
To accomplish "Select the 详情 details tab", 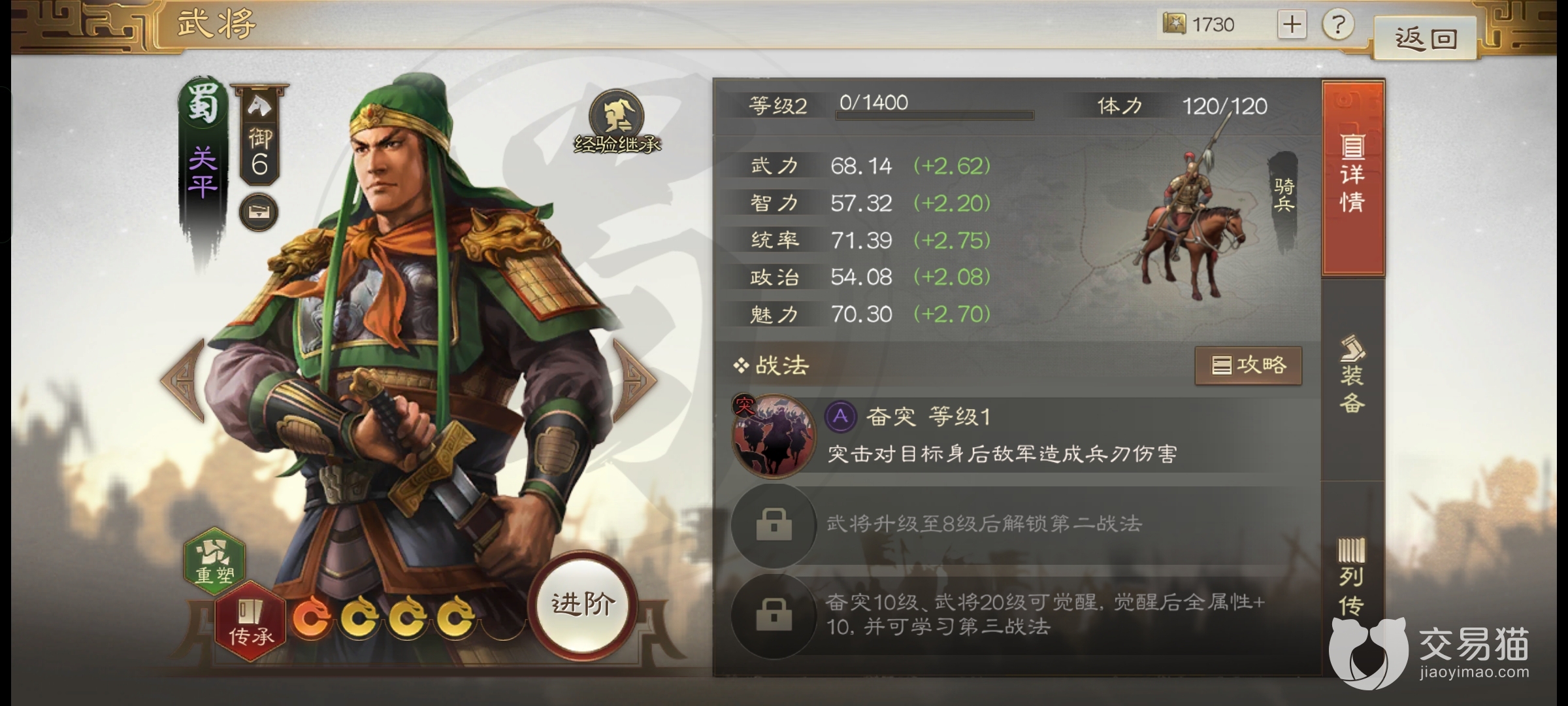I will tap(1352, 176).
